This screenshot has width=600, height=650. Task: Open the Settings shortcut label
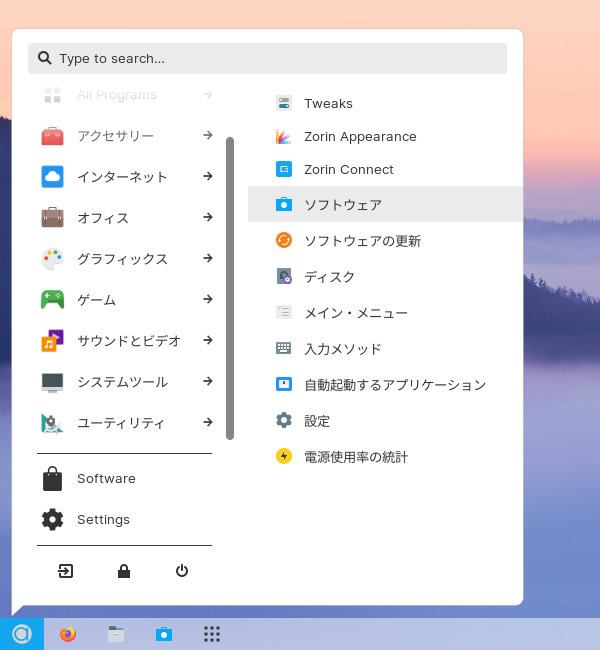(x=103, y=519)
